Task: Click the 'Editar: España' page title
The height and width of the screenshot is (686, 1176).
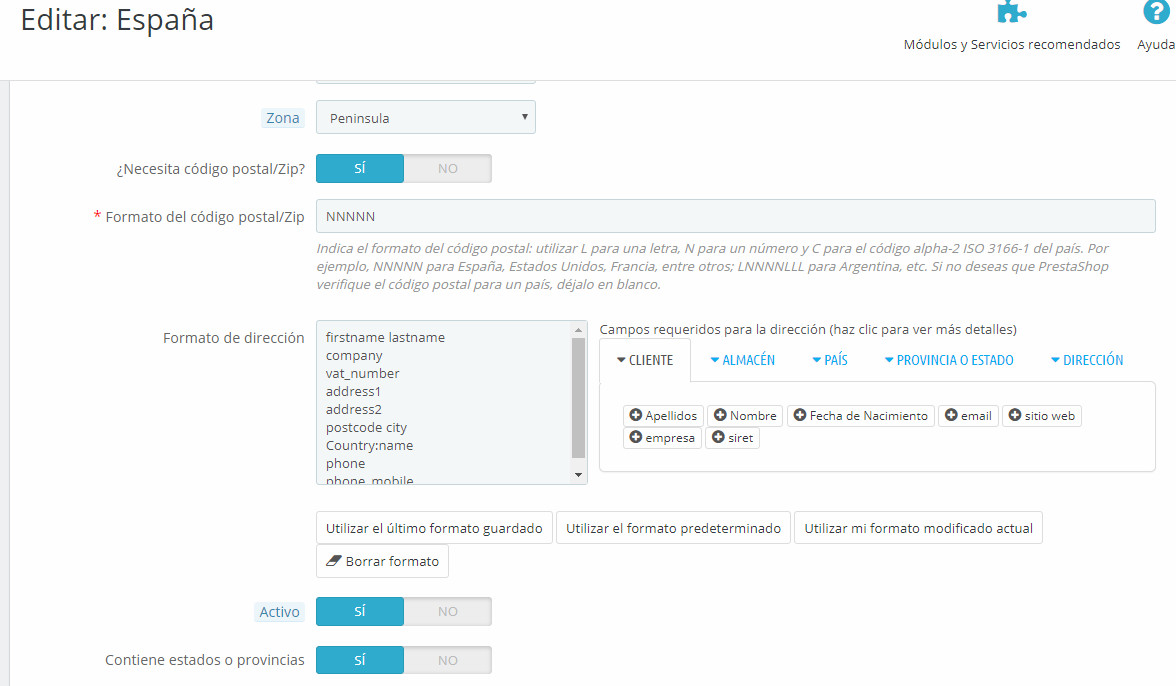Action: coord(117,20)
